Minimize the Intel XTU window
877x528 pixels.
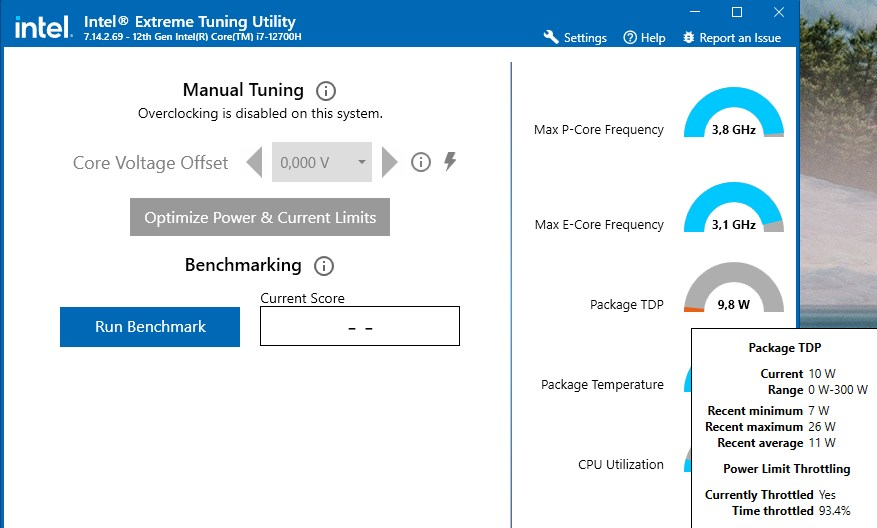[x=695, y=12]
